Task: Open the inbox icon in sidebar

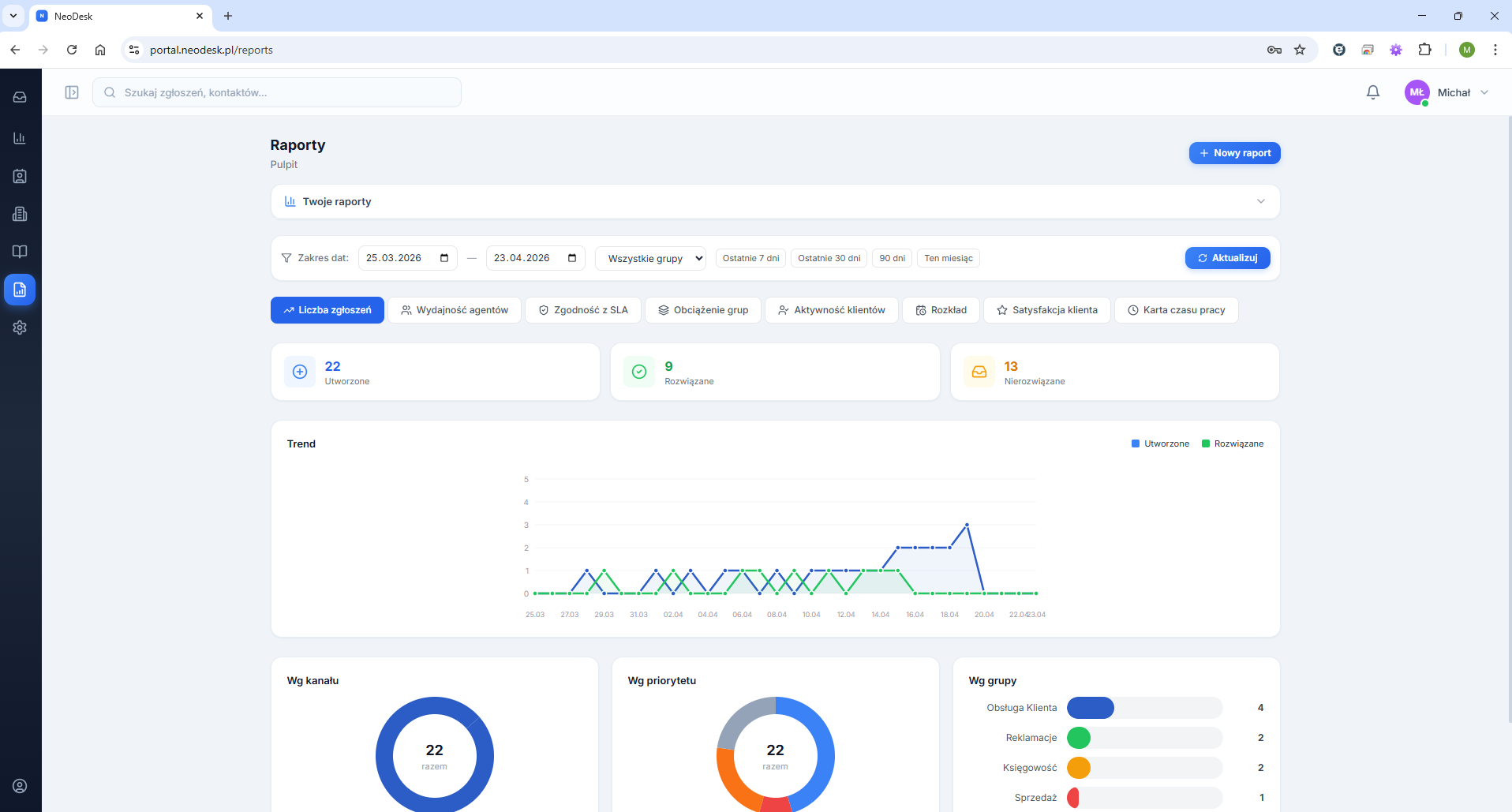Action: [x=20, y=97]
